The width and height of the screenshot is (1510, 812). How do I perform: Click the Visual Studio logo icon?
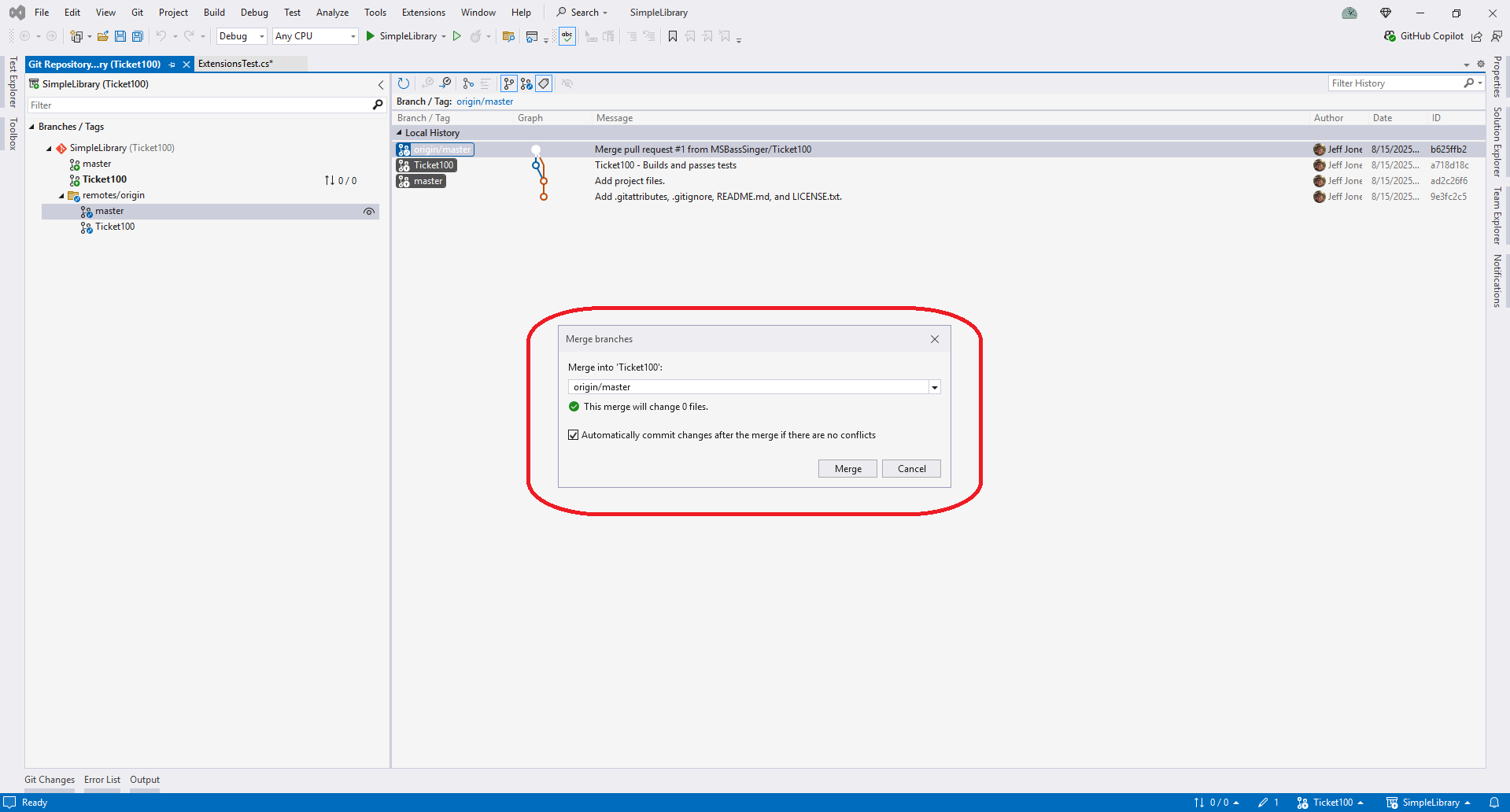[x=17, y=13]
